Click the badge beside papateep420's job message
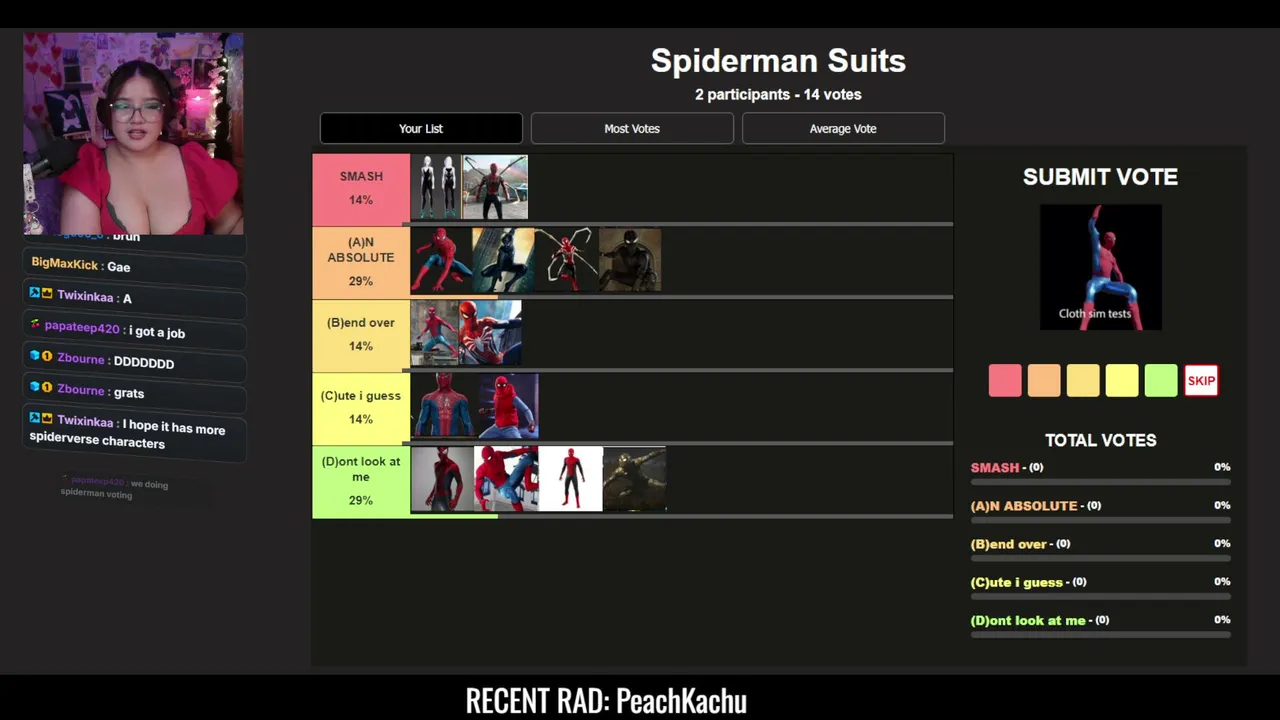 [36, 325]
